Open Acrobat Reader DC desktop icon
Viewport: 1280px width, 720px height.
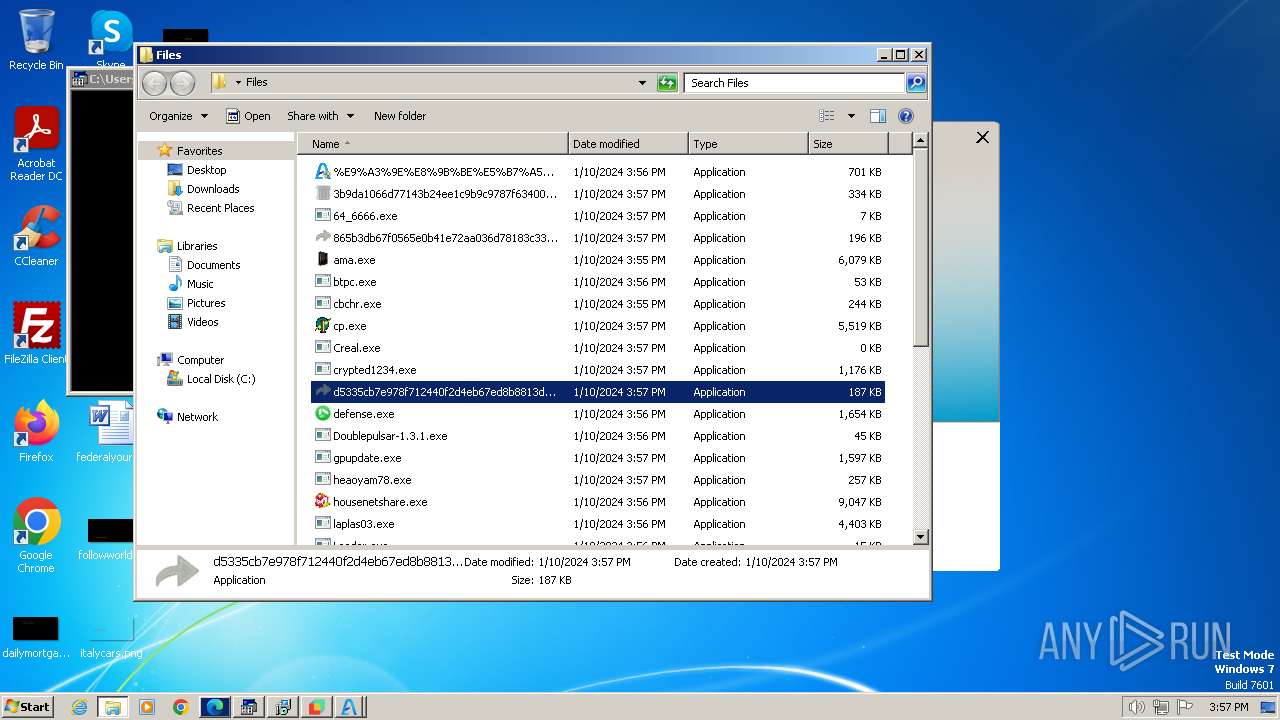click(36, 145)
